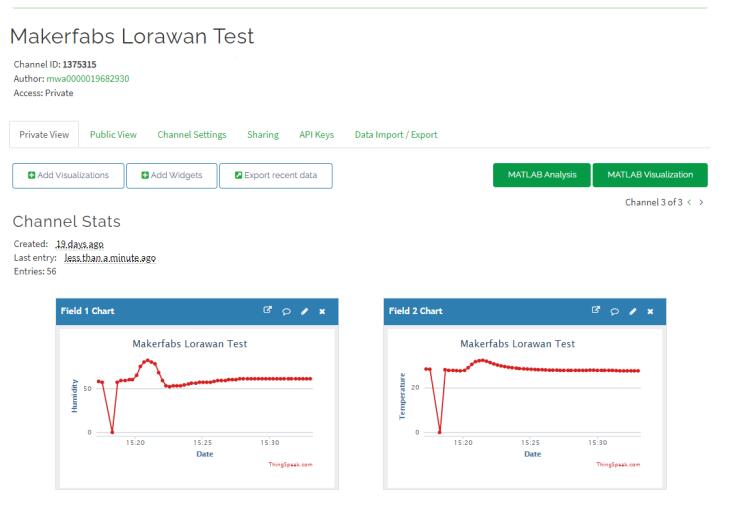Image resolution: width=743 pixels, height=509 pixels.
Task: Click Add Visualizations button
Action: pos(68,175)
